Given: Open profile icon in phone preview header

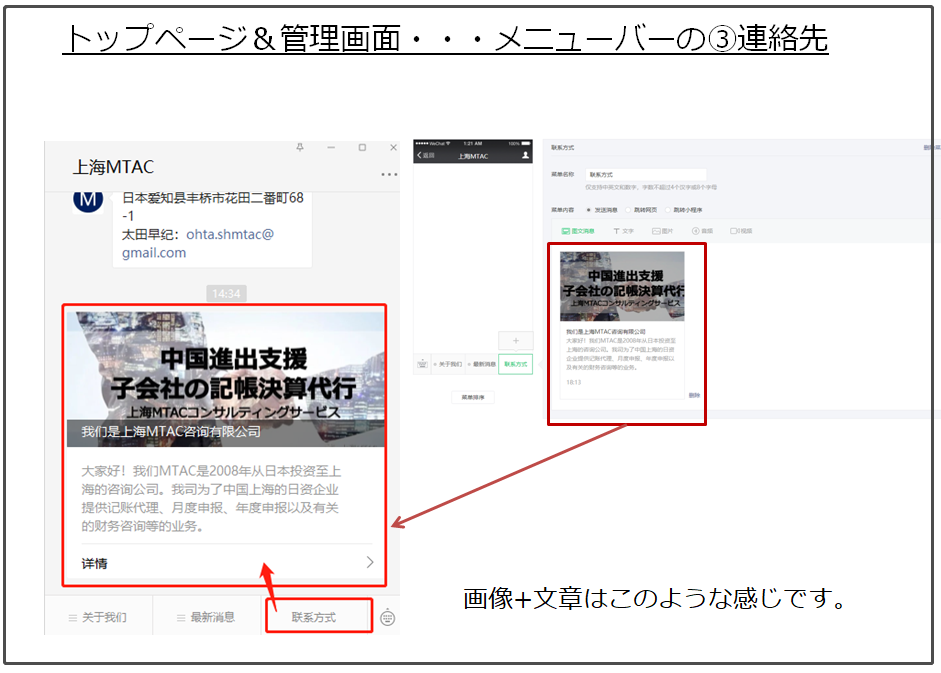Looking at the screenshot, I should click(525, 155).
